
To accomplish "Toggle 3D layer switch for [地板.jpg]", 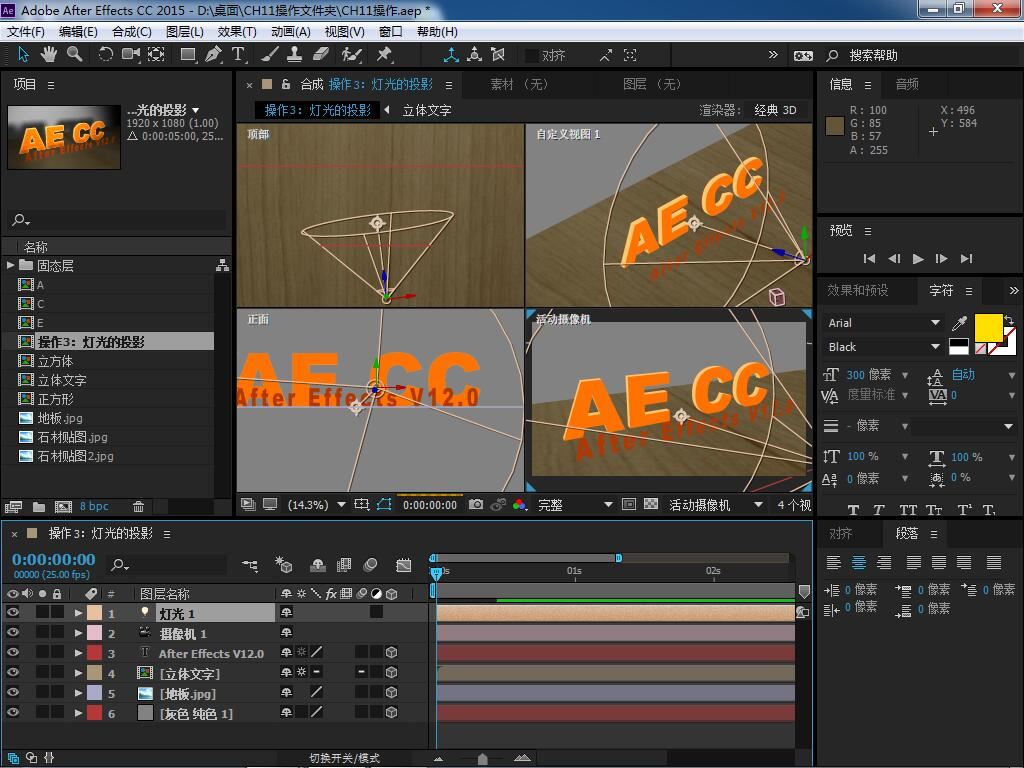I will click(x=391, y=692).
